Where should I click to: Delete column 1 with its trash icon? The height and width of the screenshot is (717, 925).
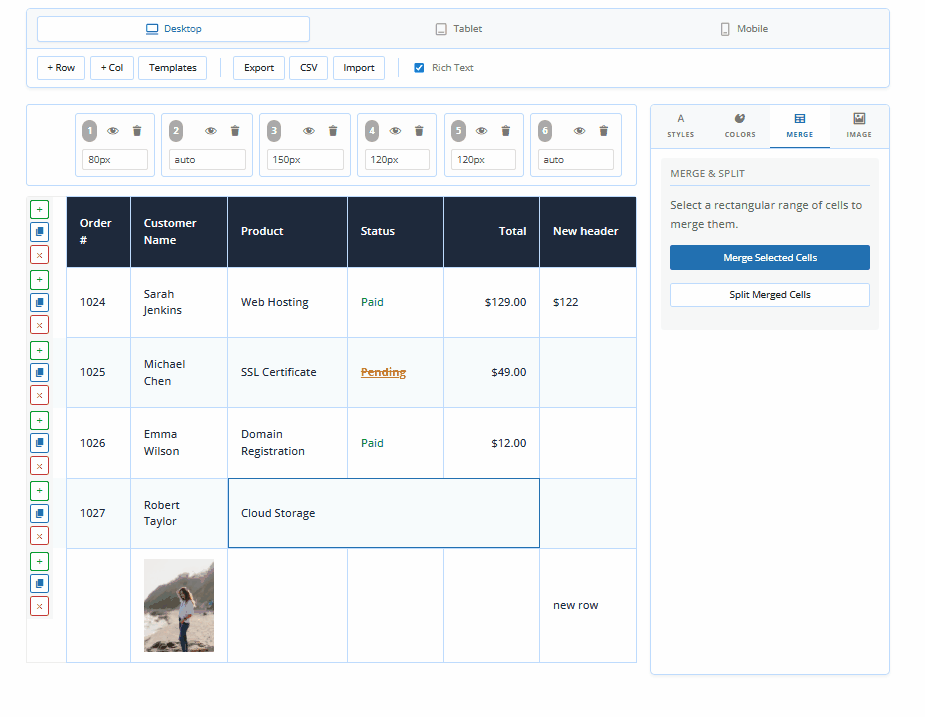pyautogui.click(x=137, y=131)
